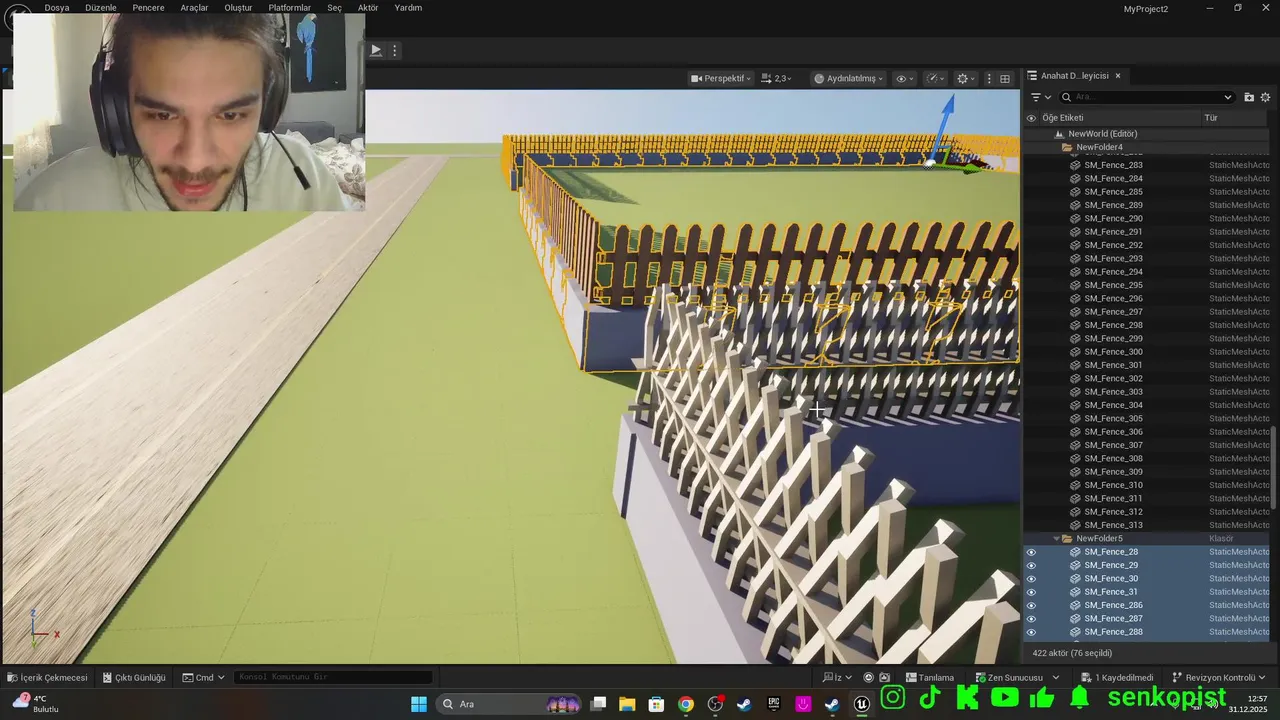Open the Cmd console type dropdown

(203, 677)
